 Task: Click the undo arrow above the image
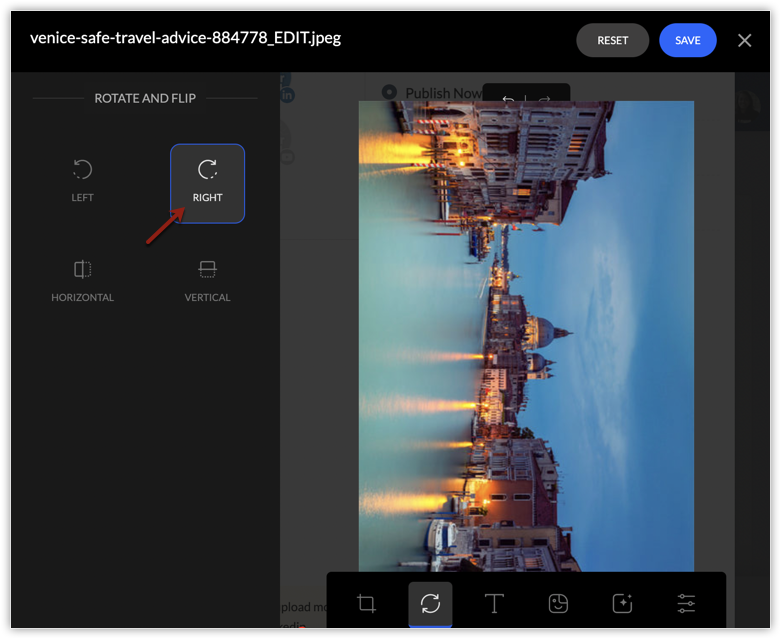coord(508,98)
